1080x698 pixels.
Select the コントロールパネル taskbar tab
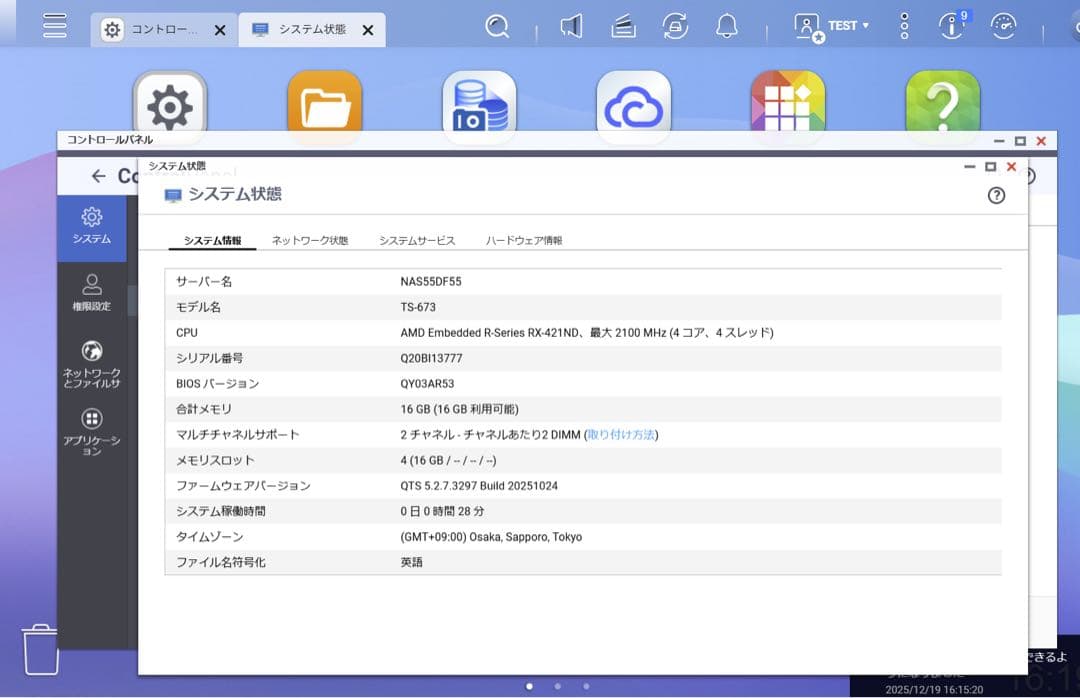tap(160, 29)
